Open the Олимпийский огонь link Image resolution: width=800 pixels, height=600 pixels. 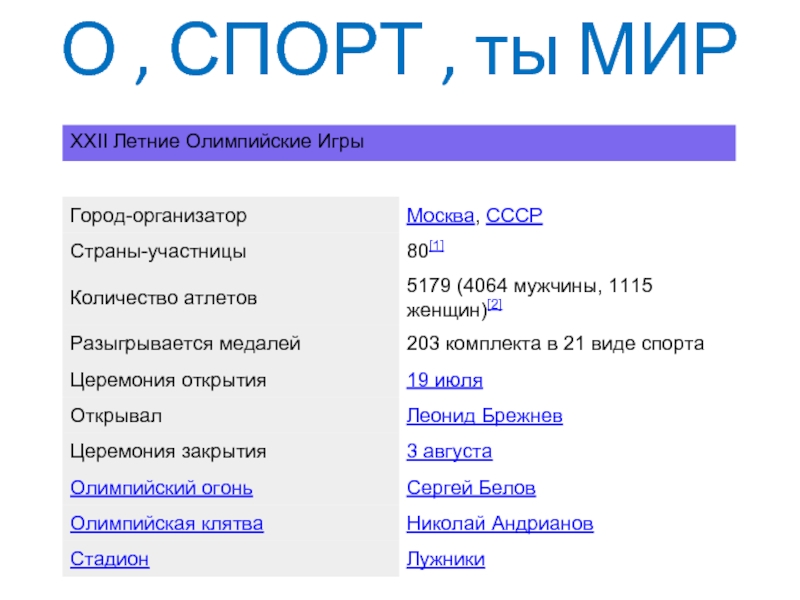(161, 488)
